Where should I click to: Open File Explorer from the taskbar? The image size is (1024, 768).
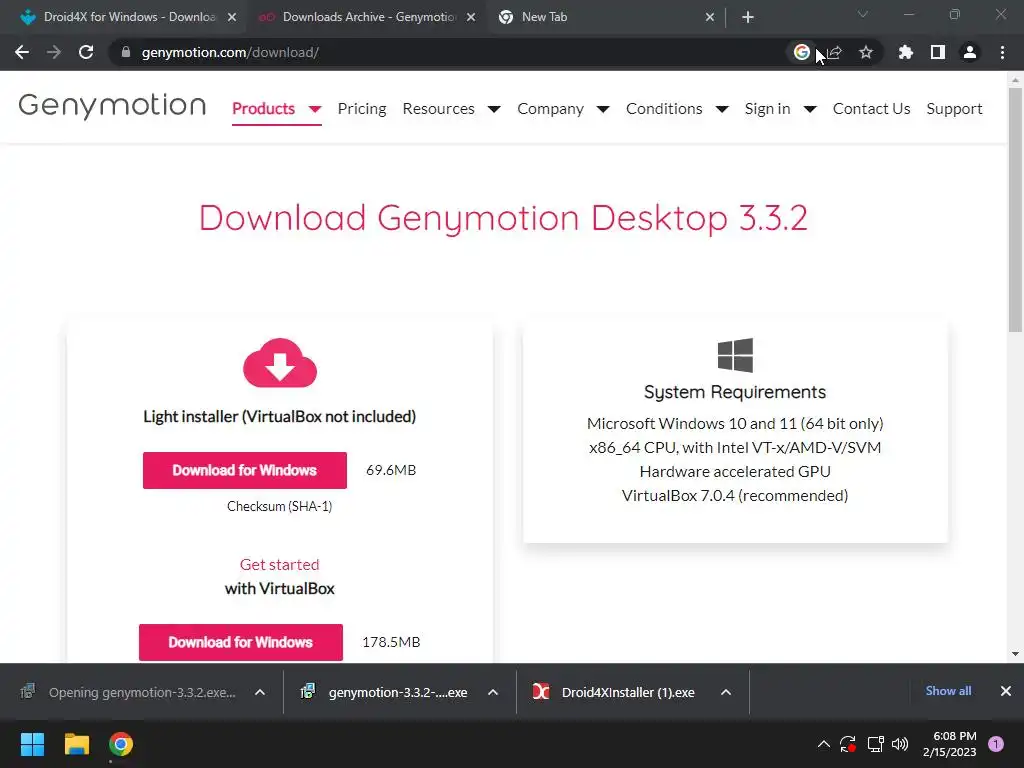pos(76,744)
